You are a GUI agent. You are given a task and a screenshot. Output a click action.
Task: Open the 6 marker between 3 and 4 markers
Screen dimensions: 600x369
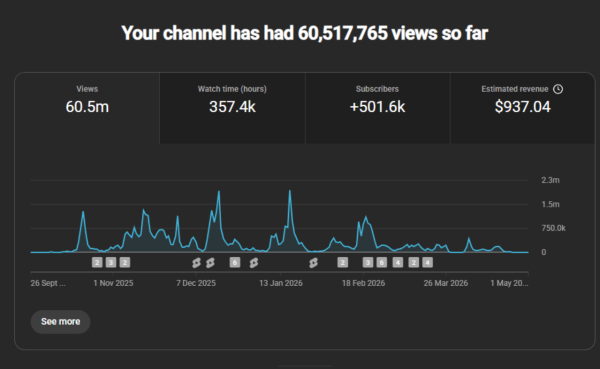[x=382, y=263]
